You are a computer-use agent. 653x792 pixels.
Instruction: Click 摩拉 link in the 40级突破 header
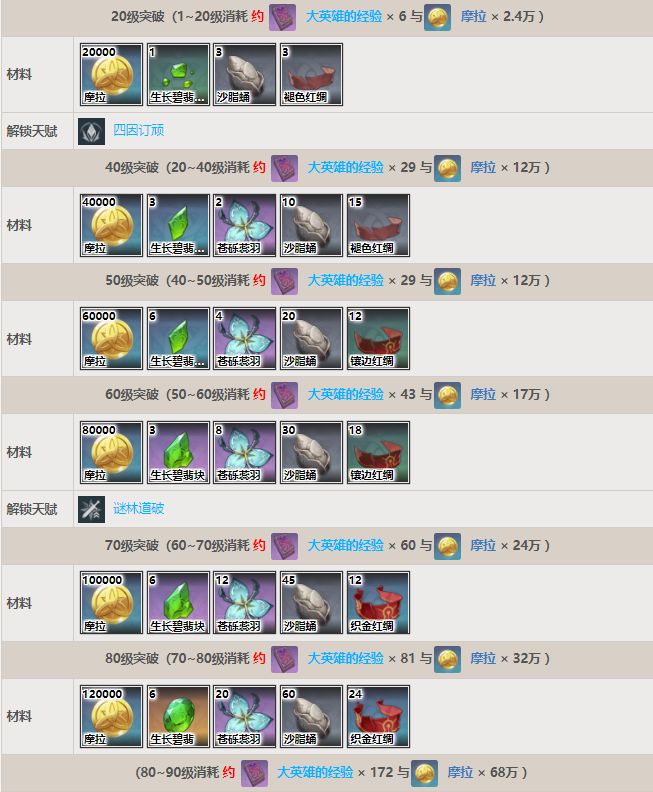[483, 167]
